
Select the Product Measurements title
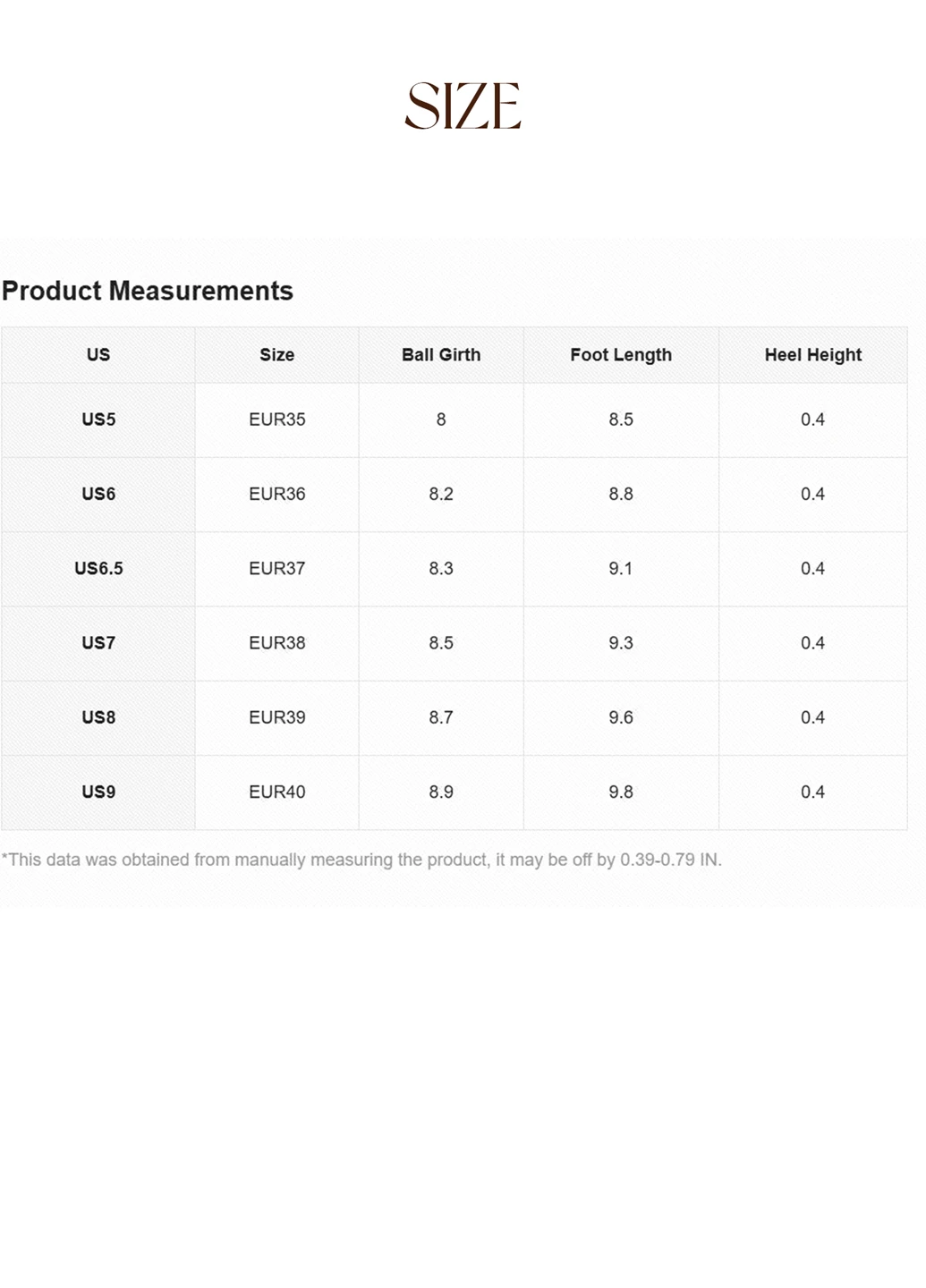(x=148, y=291)
